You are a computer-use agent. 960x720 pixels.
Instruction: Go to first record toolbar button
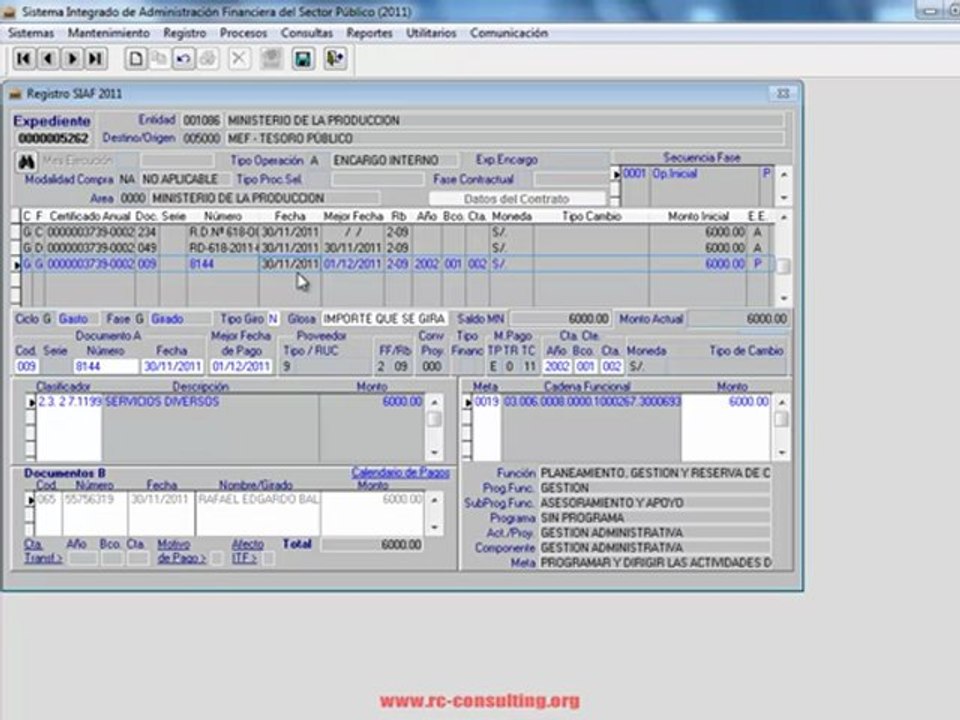pyautogui.click(x=24, y=59)
